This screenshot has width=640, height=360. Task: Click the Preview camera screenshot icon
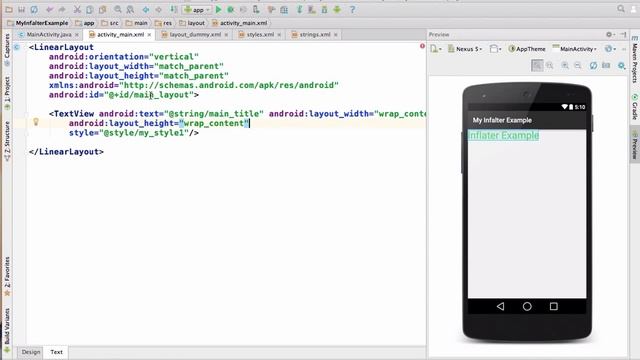click(x=606, y=65)
